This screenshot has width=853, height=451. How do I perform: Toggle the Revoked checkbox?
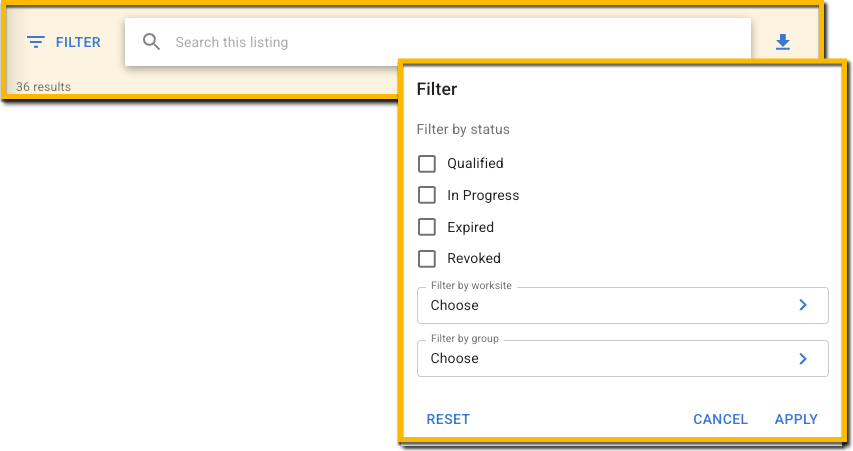pyautogui.click(x=427, y=259)
